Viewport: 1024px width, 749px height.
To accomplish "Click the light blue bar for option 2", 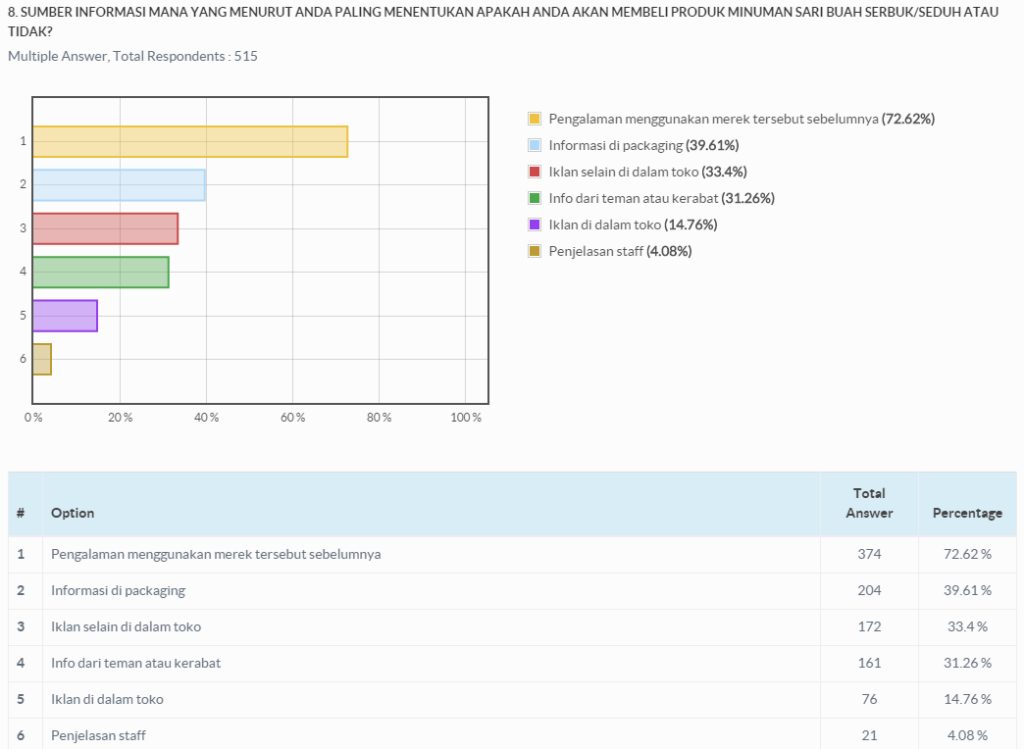I will click(119, 185).
